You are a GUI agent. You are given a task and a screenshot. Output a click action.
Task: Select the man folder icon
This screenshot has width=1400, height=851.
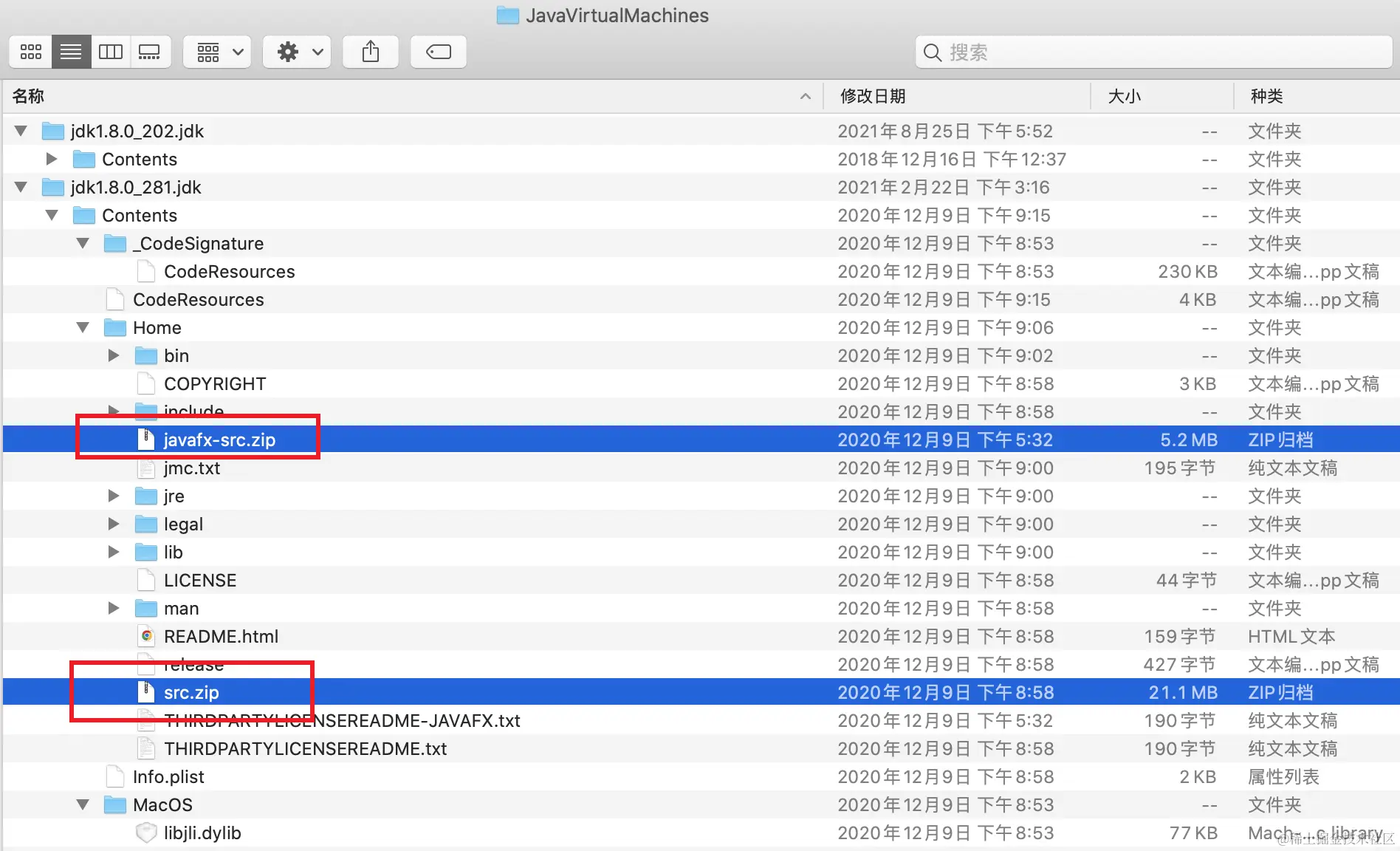[x=146, y=608]
